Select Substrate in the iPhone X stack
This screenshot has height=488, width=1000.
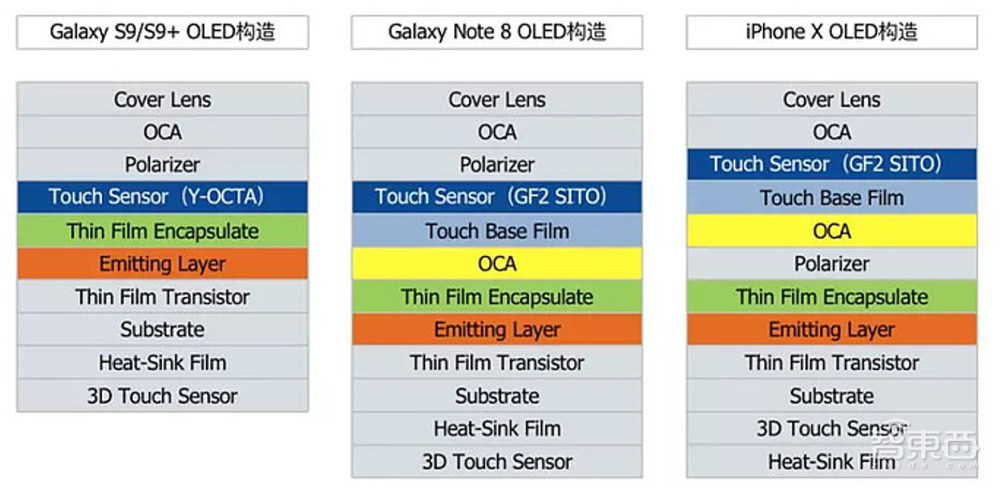pyautogui.click(x=831, y=396)
